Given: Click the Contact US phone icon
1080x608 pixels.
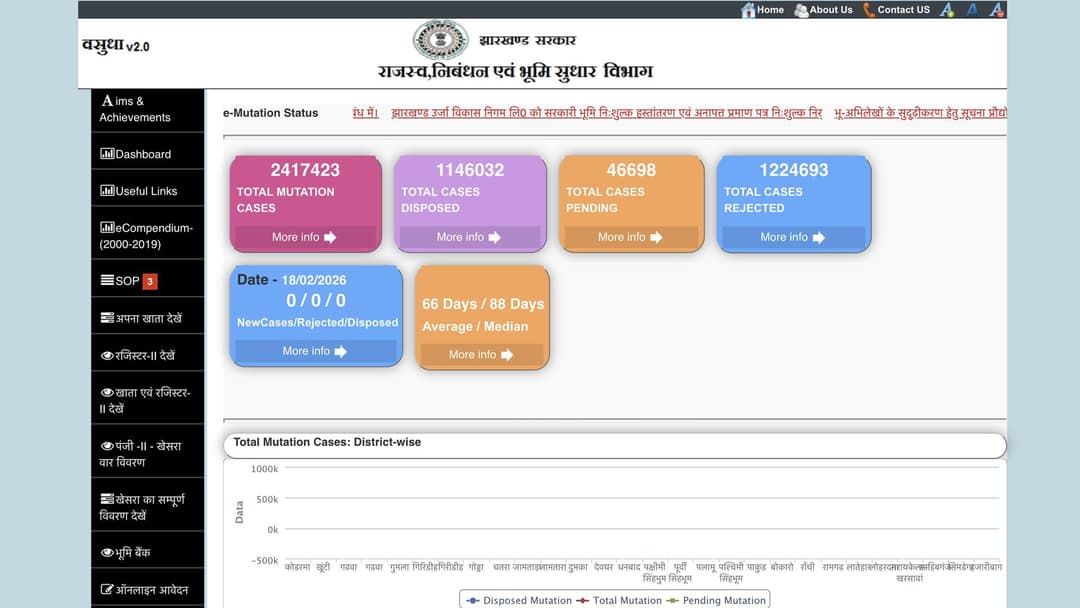Looking at the screenshot, I should [869, 10].
